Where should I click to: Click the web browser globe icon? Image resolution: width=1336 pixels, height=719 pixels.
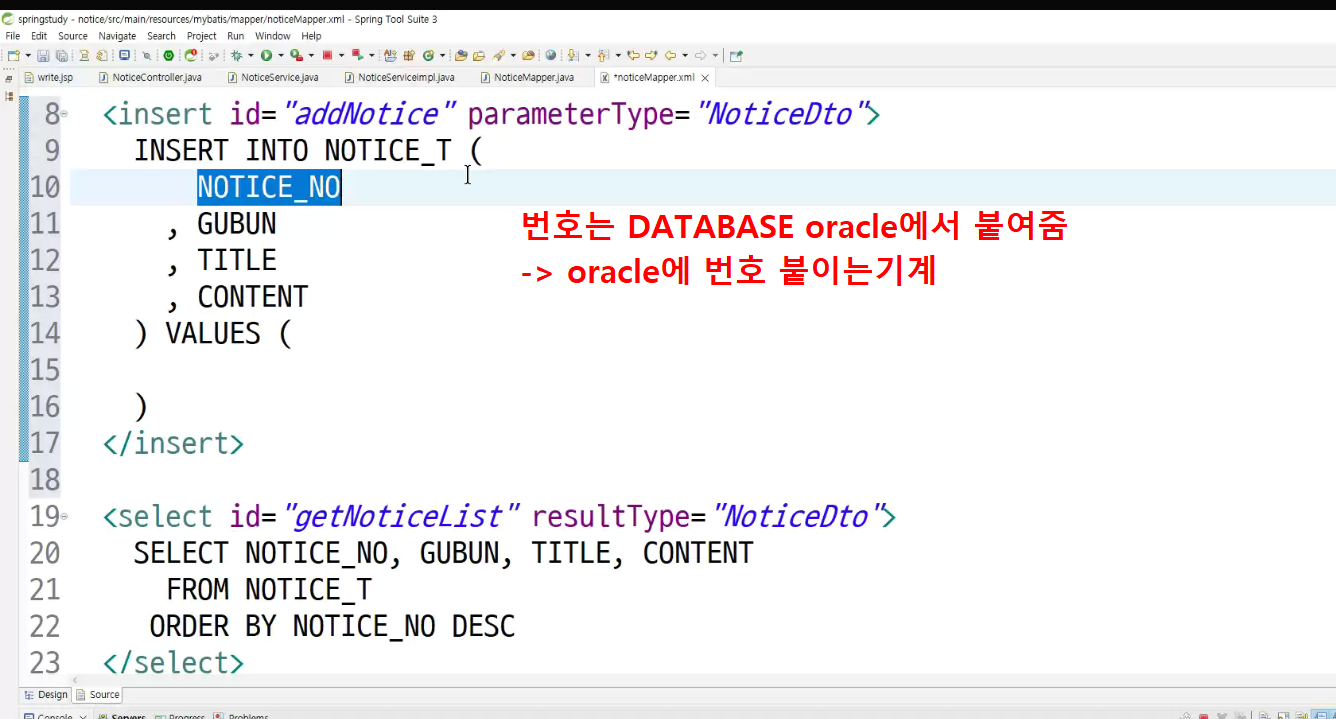pyautogui.click(x=551, y=55)
